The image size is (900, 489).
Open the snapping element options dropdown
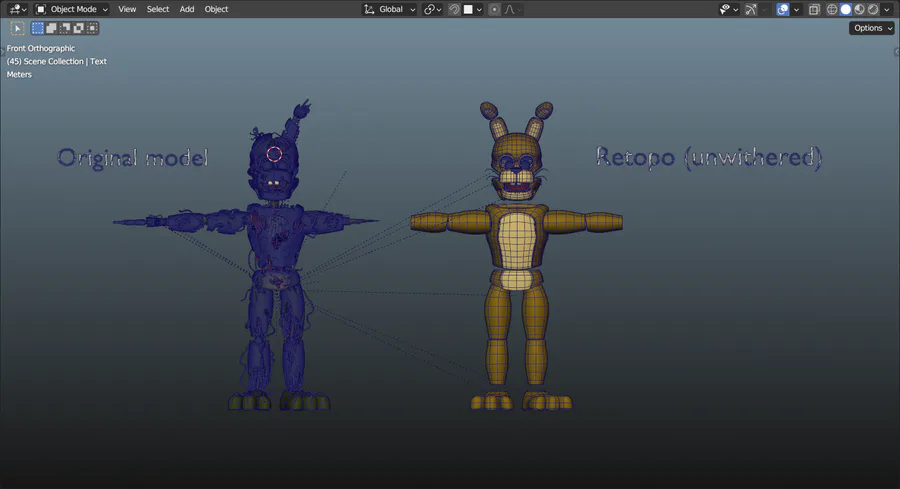[472, 9]
